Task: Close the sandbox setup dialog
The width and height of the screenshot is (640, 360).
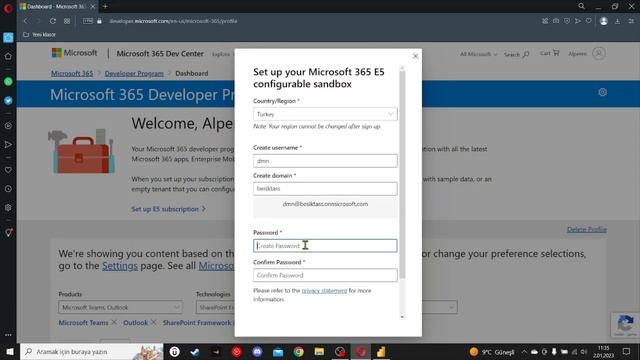Action: (x=415, y=56)
